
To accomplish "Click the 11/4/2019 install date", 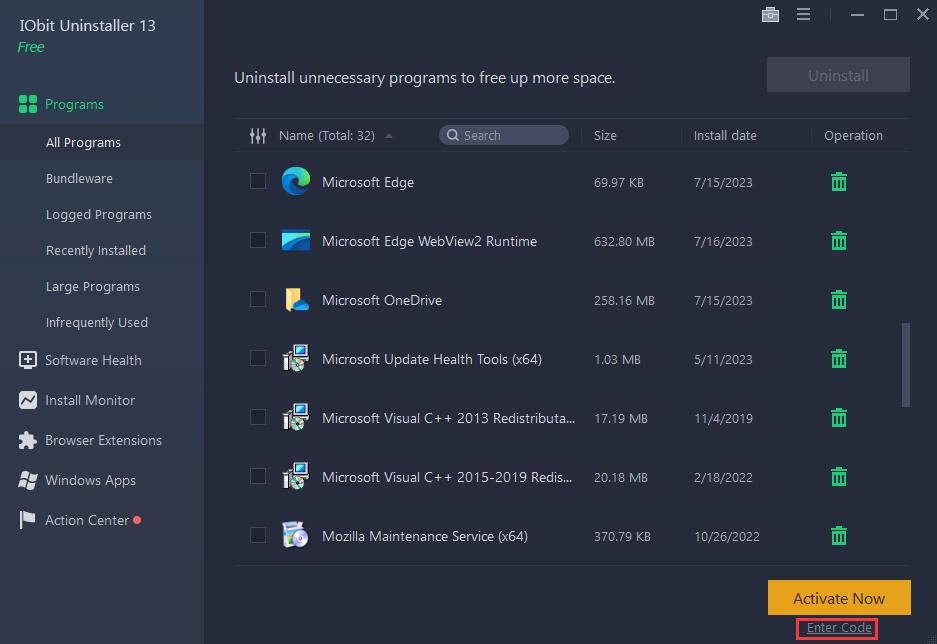I will point(723,418).
